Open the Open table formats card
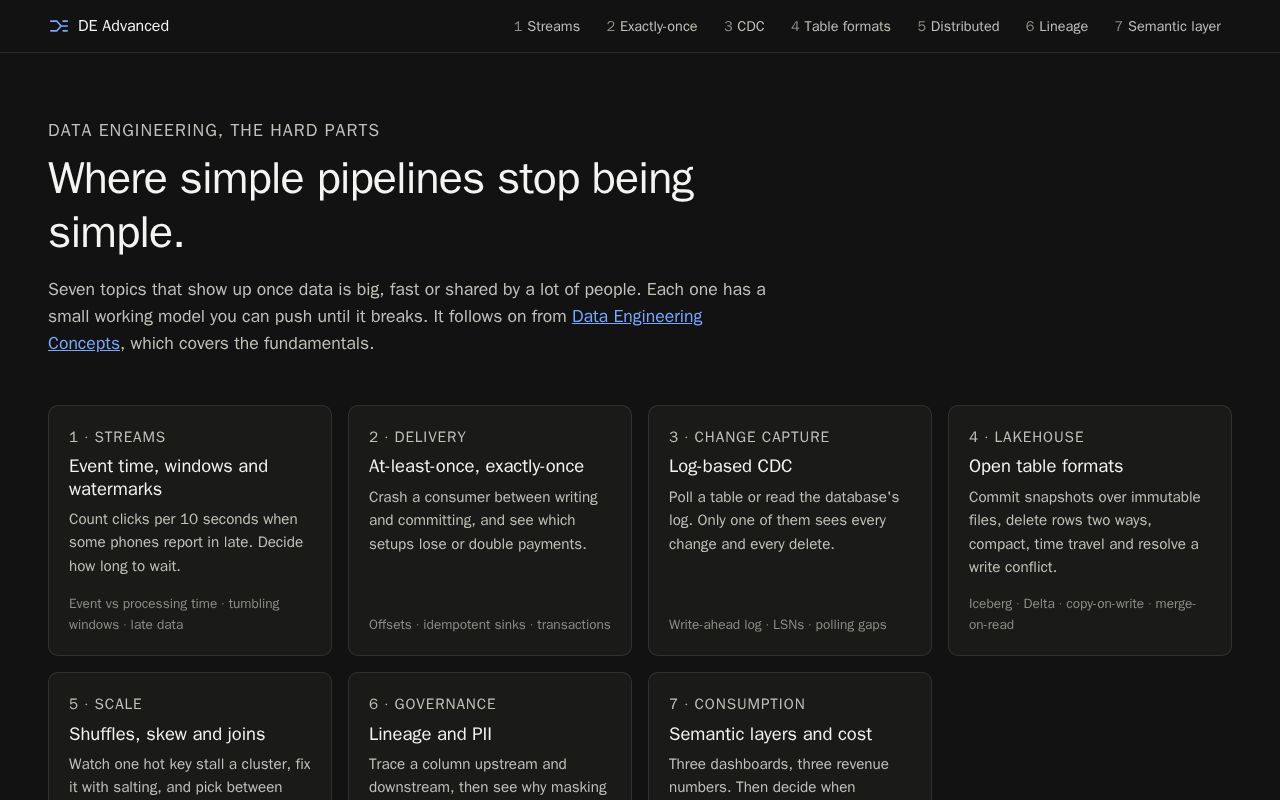The height and width of the screenshot is (800, 1280). click(1090, 530)
